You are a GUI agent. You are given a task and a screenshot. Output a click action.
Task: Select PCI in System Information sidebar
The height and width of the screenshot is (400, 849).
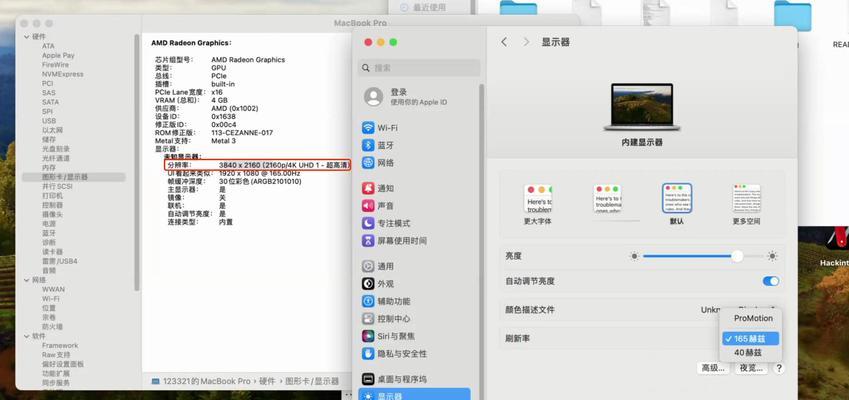click(x=48, y=83)
